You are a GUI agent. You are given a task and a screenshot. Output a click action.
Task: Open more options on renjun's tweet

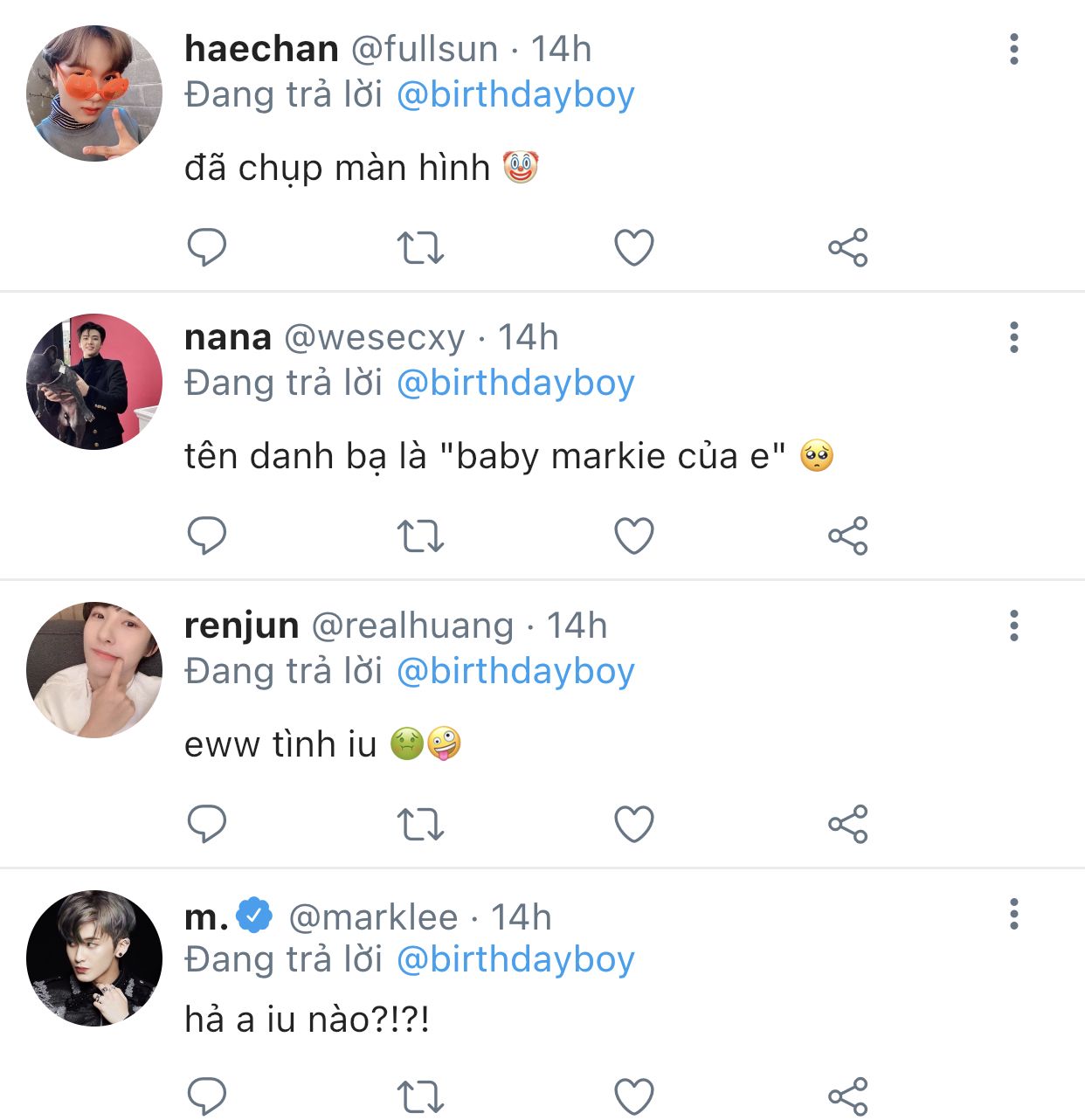1013,626
